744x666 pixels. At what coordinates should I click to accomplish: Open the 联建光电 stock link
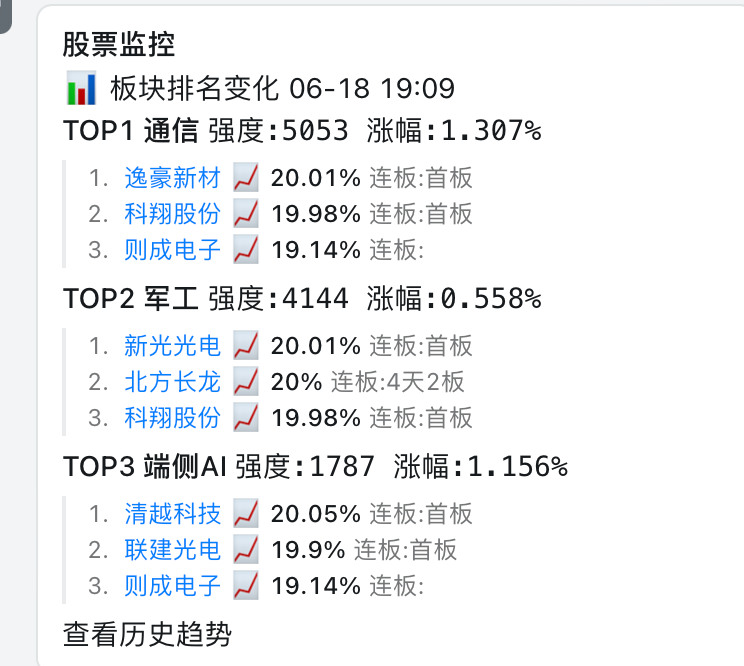pos(172,549)
